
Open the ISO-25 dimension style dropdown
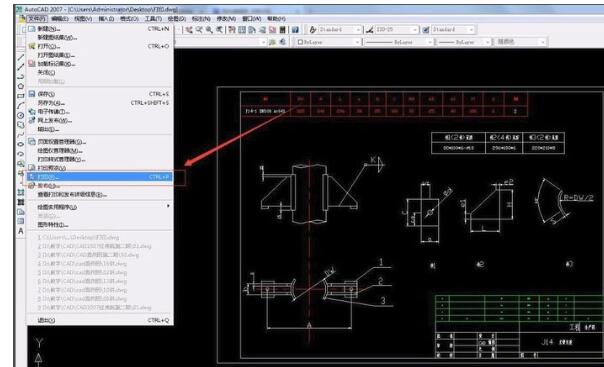[x=396, y=30]
